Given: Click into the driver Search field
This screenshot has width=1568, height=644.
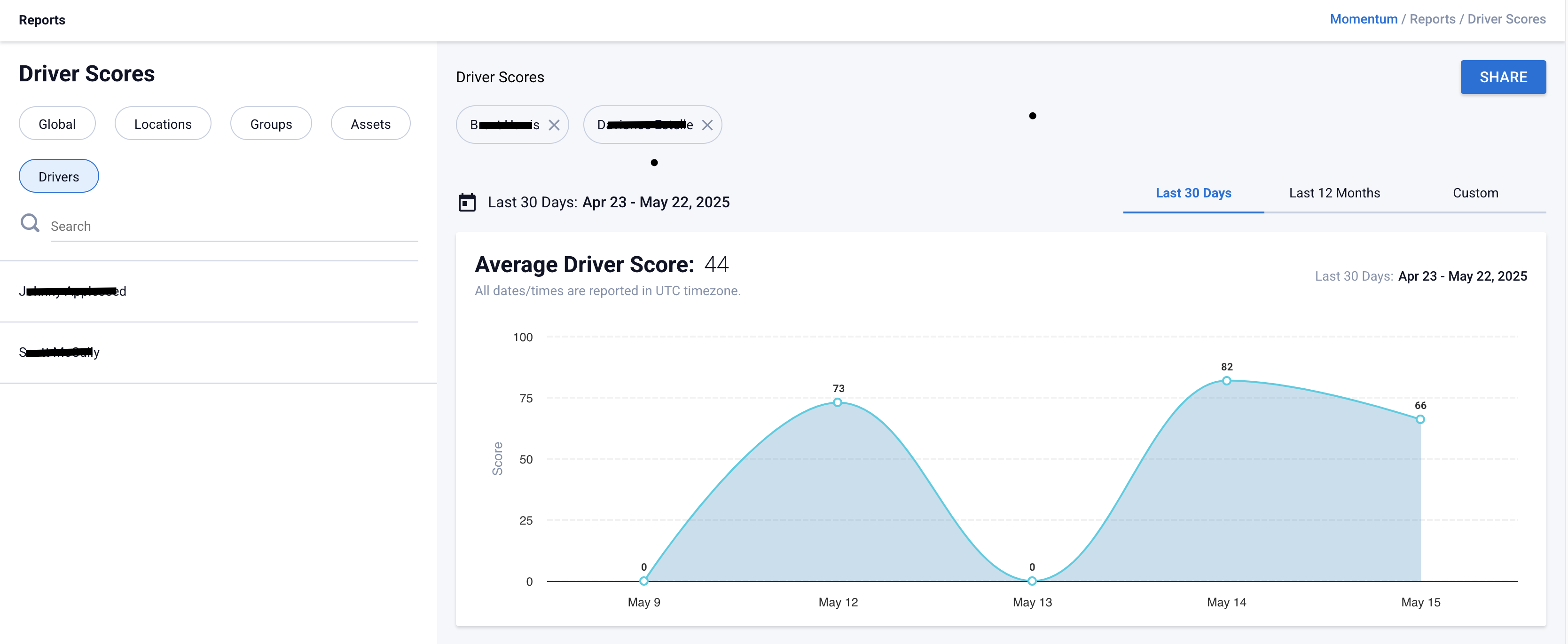Looking at the screenshot, I should [x=234, y=227].
